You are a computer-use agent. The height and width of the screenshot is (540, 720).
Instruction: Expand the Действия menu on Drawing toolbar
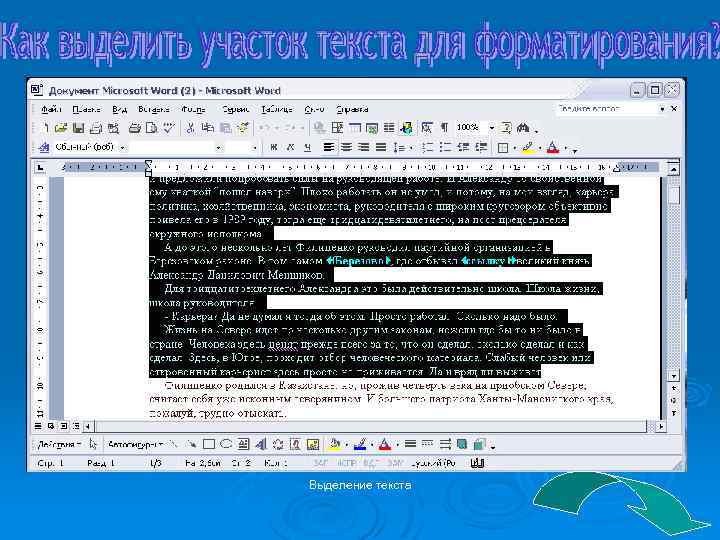click(60, 444)
